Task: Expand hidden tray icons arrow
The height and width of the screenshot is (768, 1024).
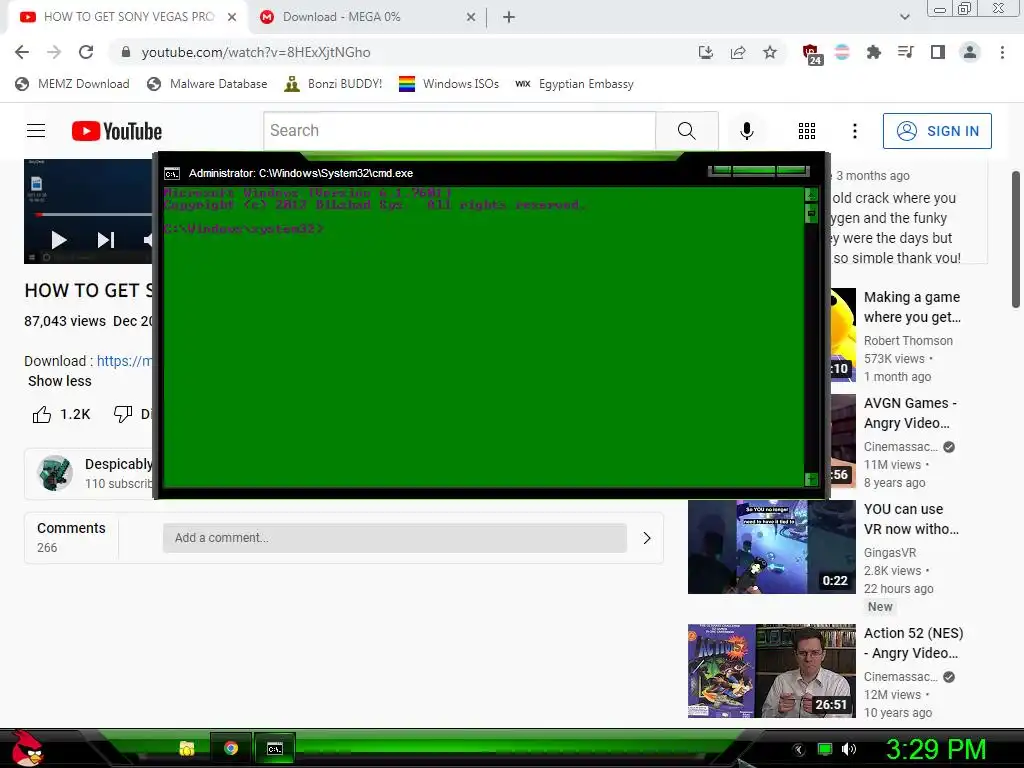Action: 799,750
